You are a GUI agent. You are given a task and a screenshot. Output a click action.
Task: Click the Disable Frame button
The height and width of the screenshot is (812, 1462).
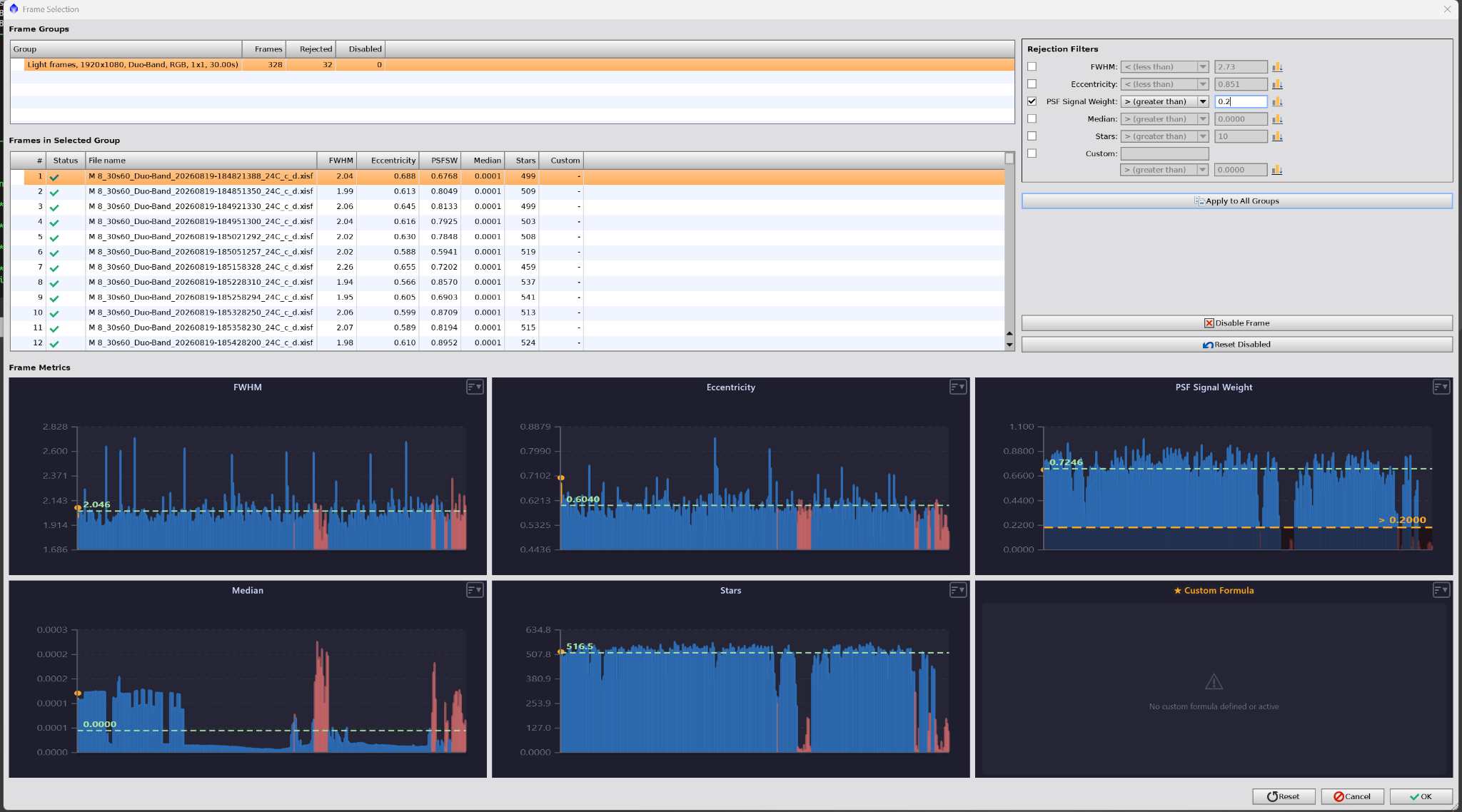click(x=1236, y=323)
